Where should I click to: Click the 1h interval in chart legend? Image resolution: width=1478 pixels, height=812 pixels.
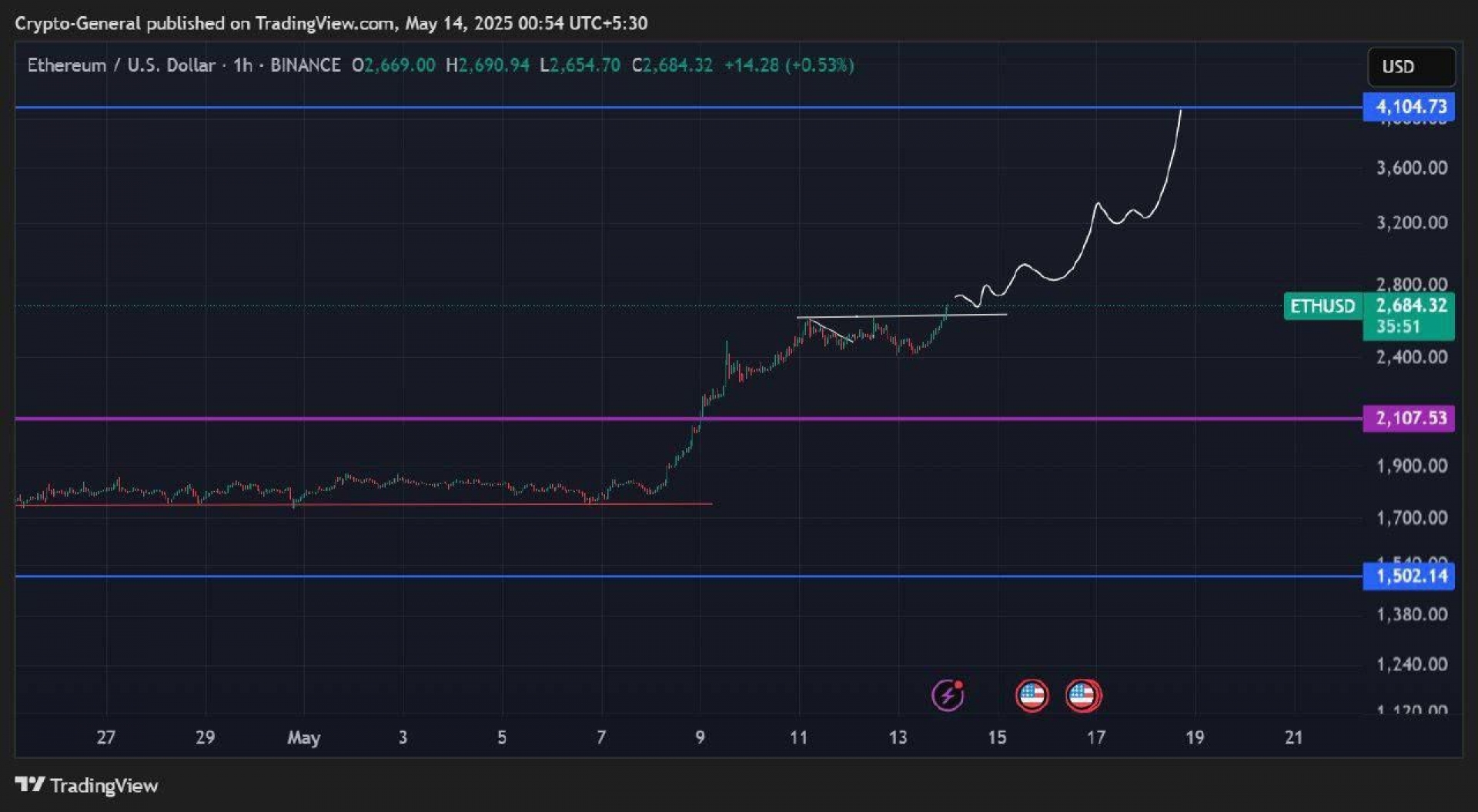pos(242,65)
